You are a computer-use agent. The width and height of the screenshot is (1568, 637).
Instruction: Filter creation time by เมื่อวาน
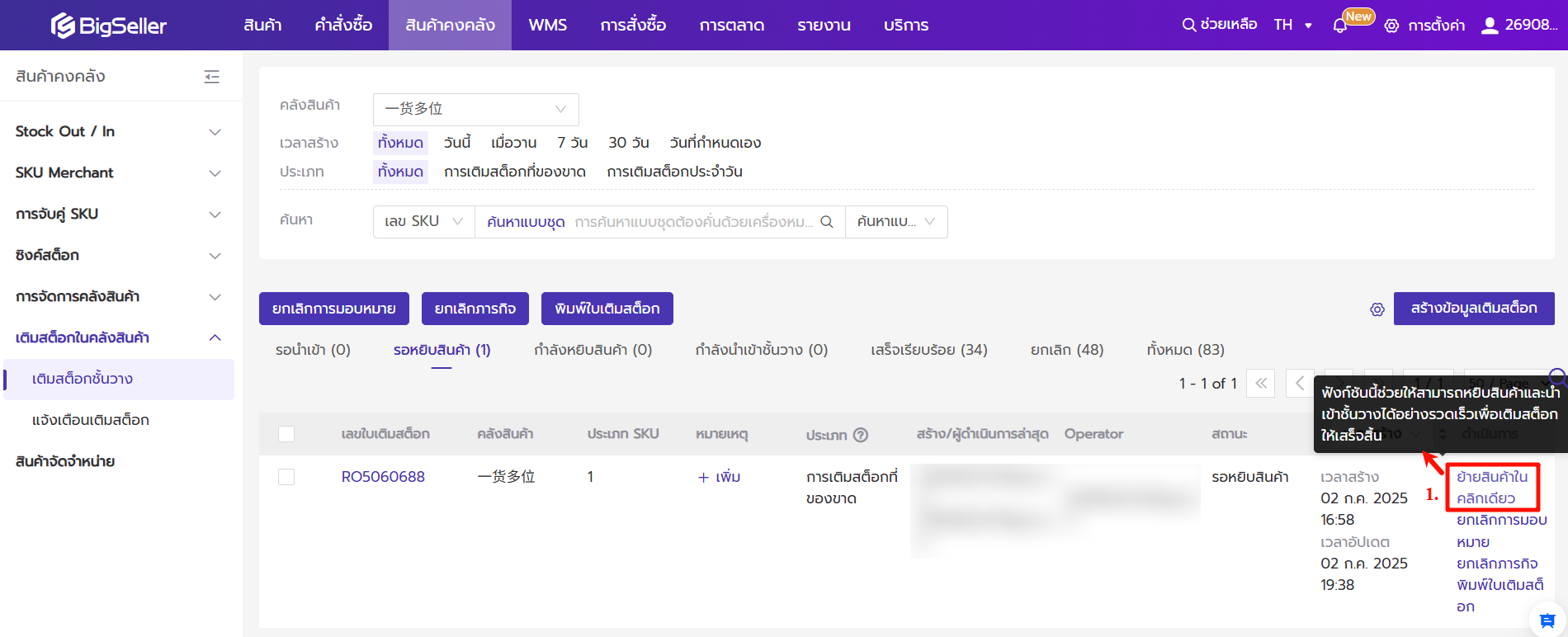(x=513, y=143)
